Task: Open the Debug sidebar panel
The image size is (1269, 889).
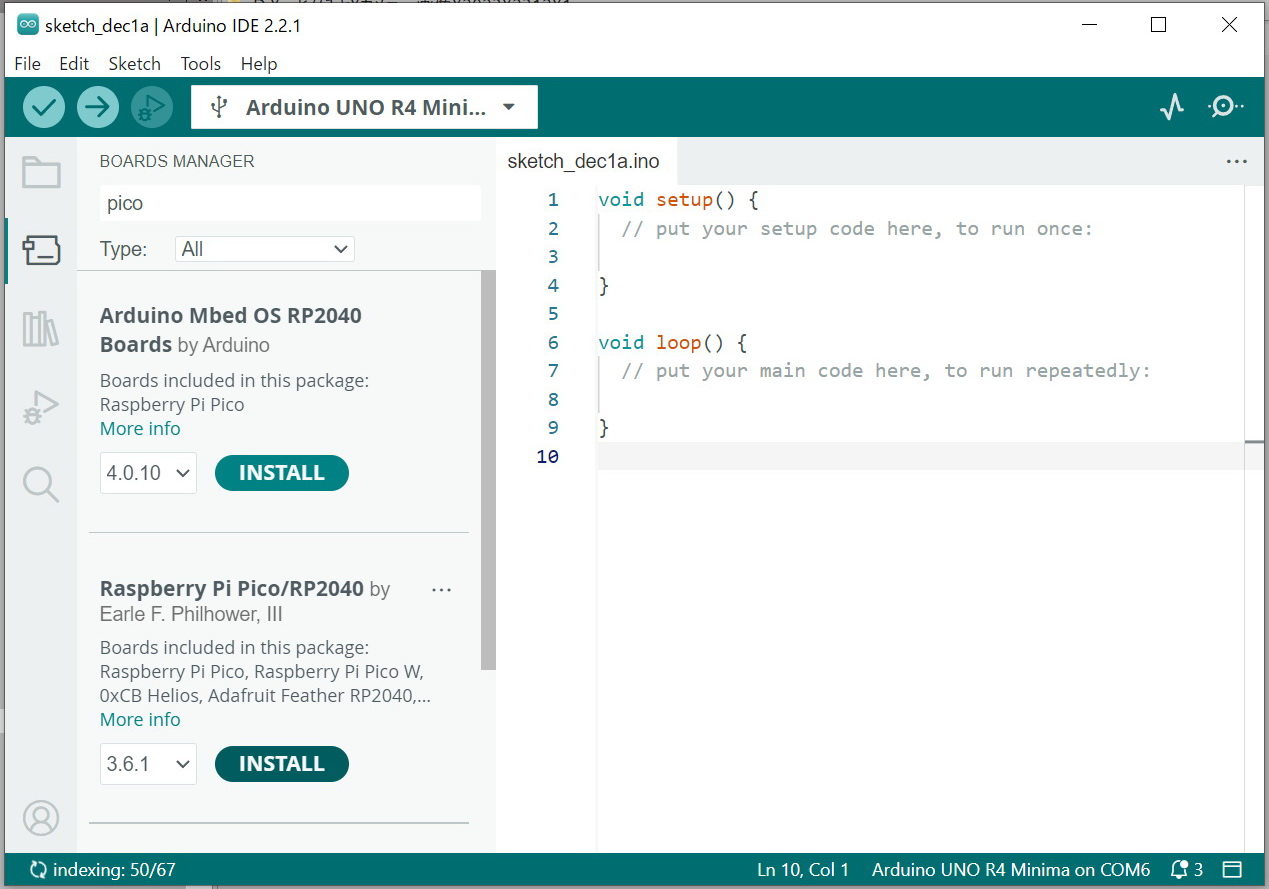Action: pyautogui.click(x=41, y=407)
